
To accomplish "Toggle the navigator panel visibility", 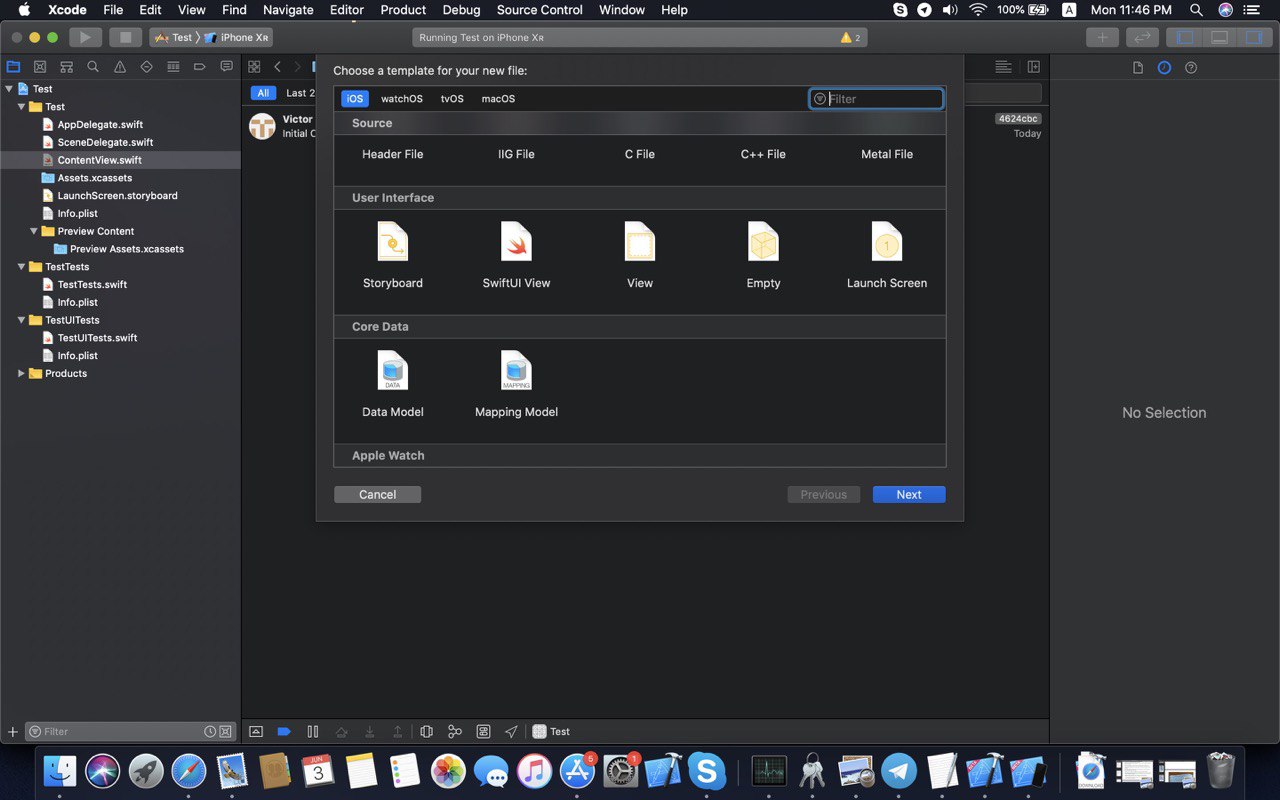I will 1186,37.
